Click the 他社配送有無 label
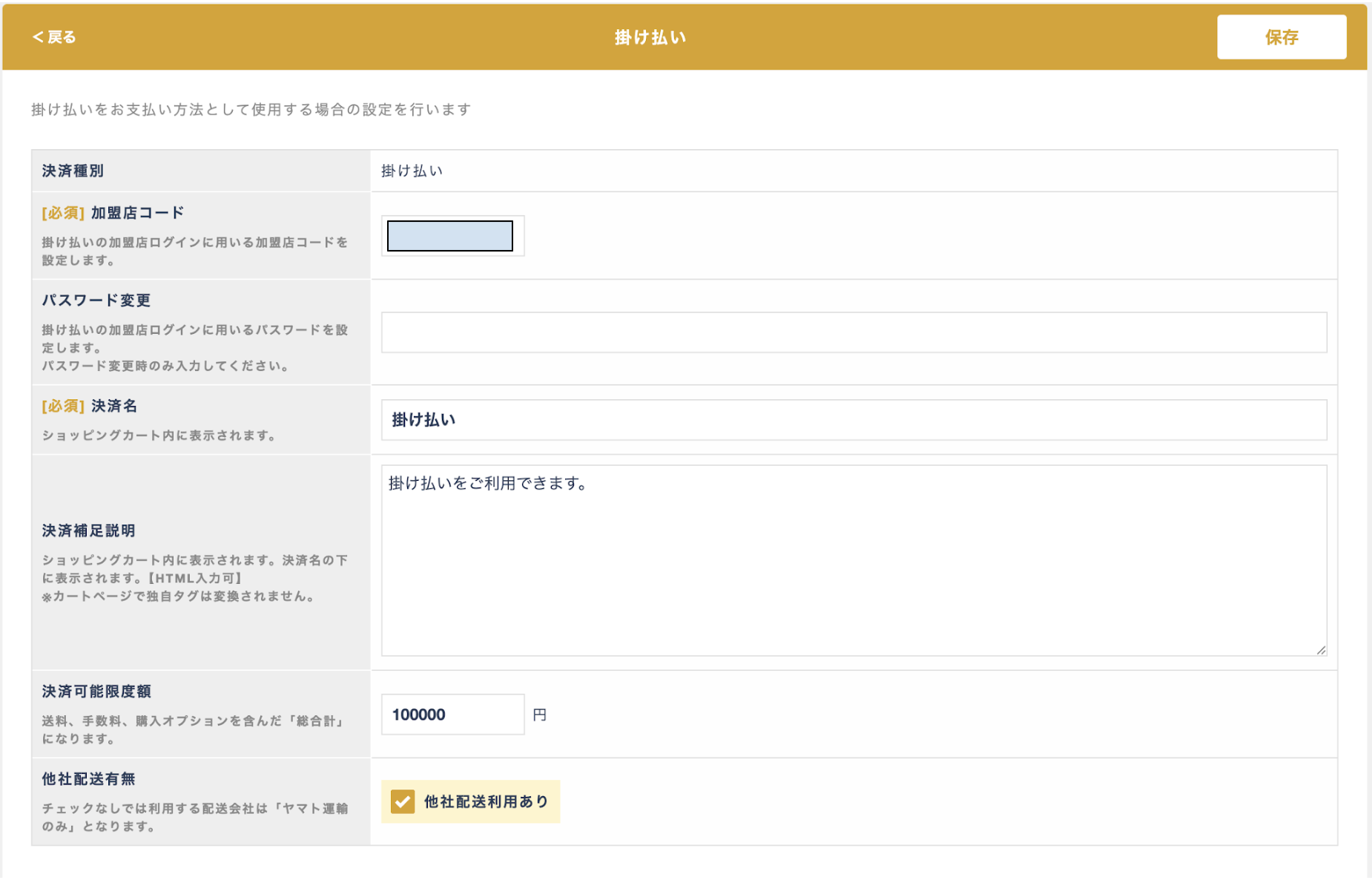This screenshot has height=883, width=1372. [x=88, y=778]
